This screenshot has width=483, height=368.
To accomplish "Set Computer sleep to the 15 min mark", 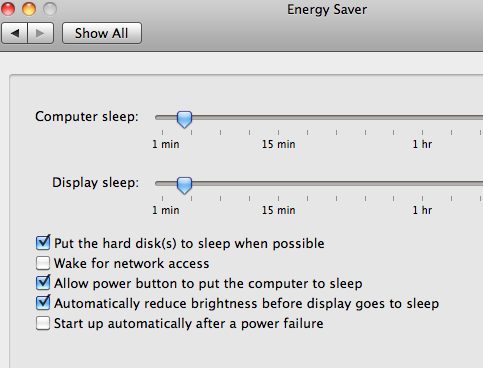I will 278,117.
